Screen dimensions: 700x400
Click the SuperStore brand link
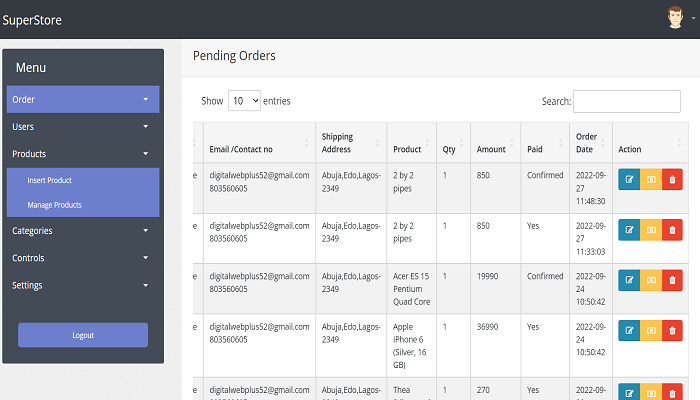coord(32,20)
